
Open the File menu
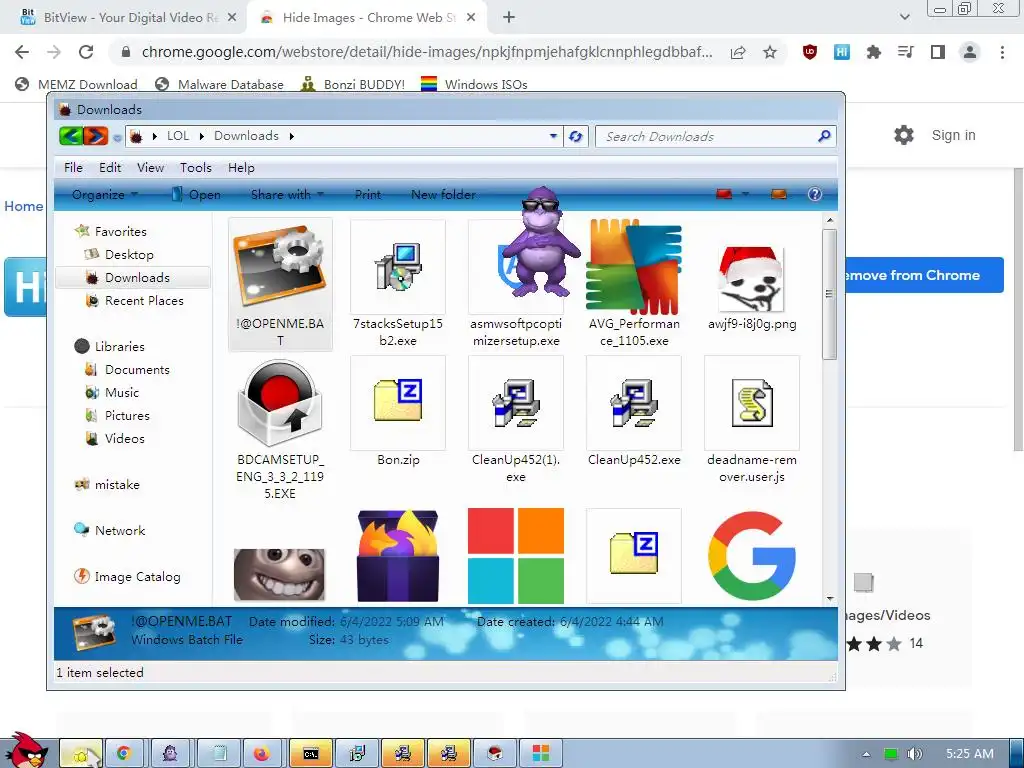(x=73, y=167)
